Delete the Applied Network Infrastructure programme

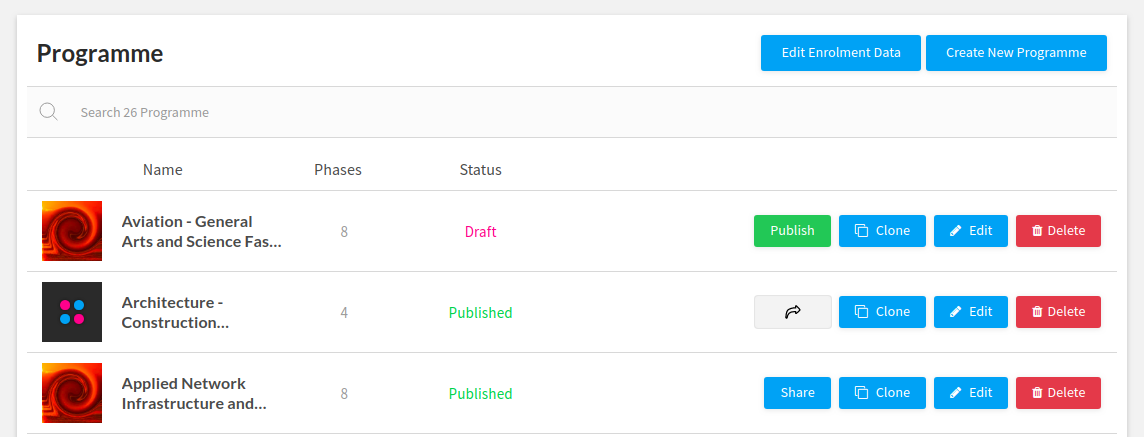tap(1058, 393)
